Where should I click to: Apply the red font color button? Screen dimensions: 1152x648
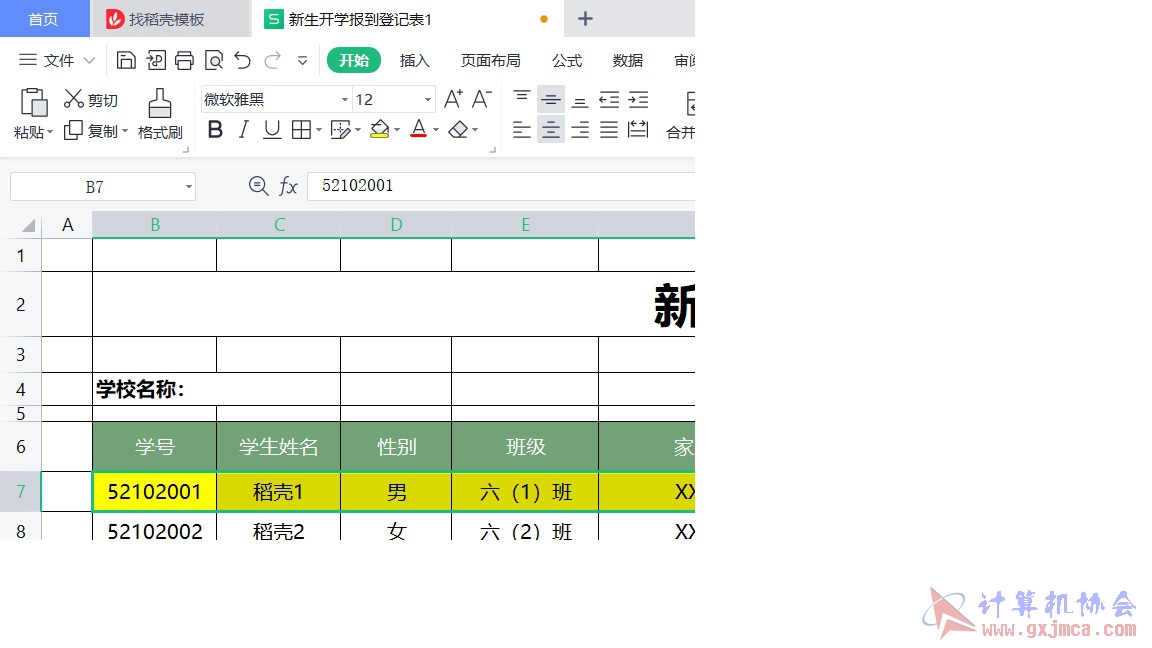click(419, 129)
